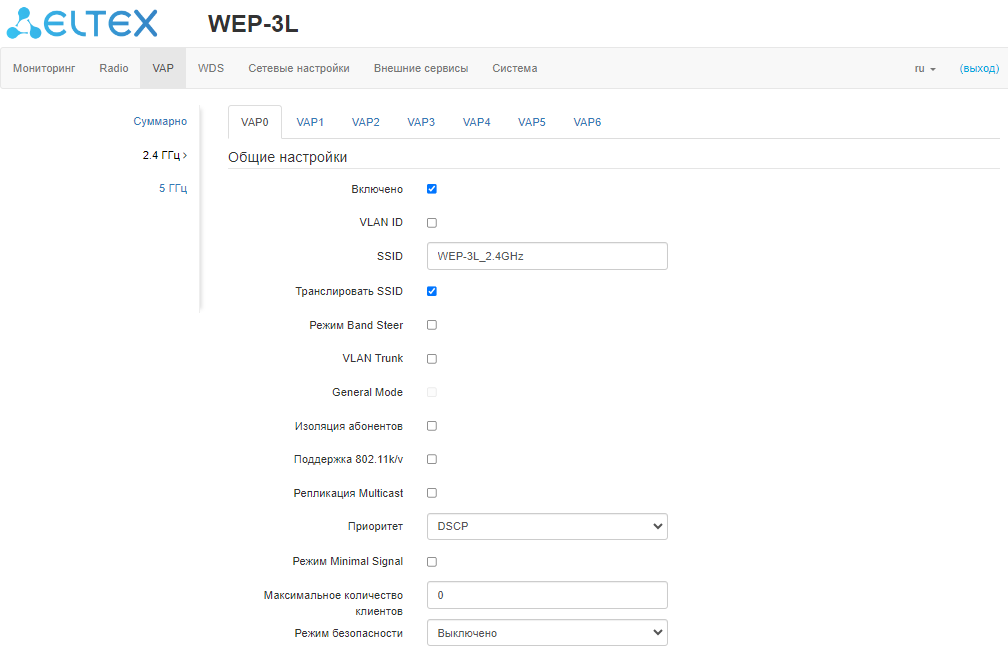Select the 5 ГГц sidebar link

point(173,188)
